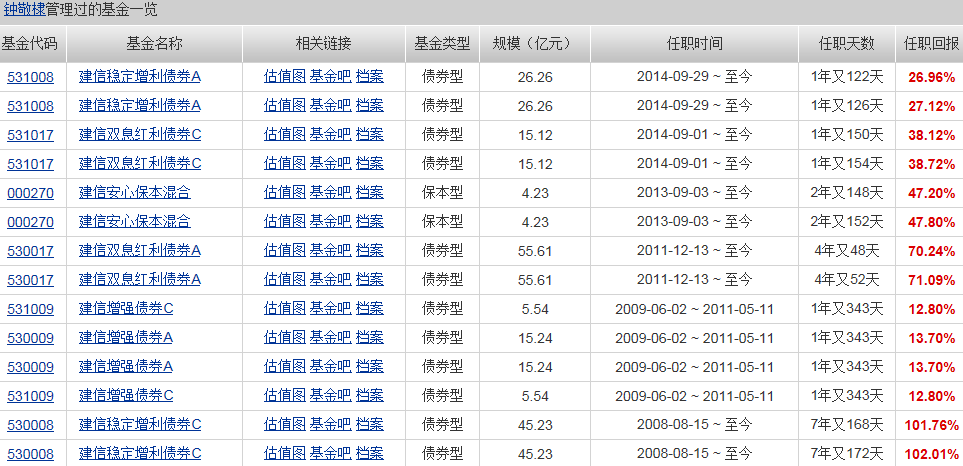This screenshot has height=466, width=963.
Task: Open 估值图 link in the 26.96% row
Action: tap(284, 77)
